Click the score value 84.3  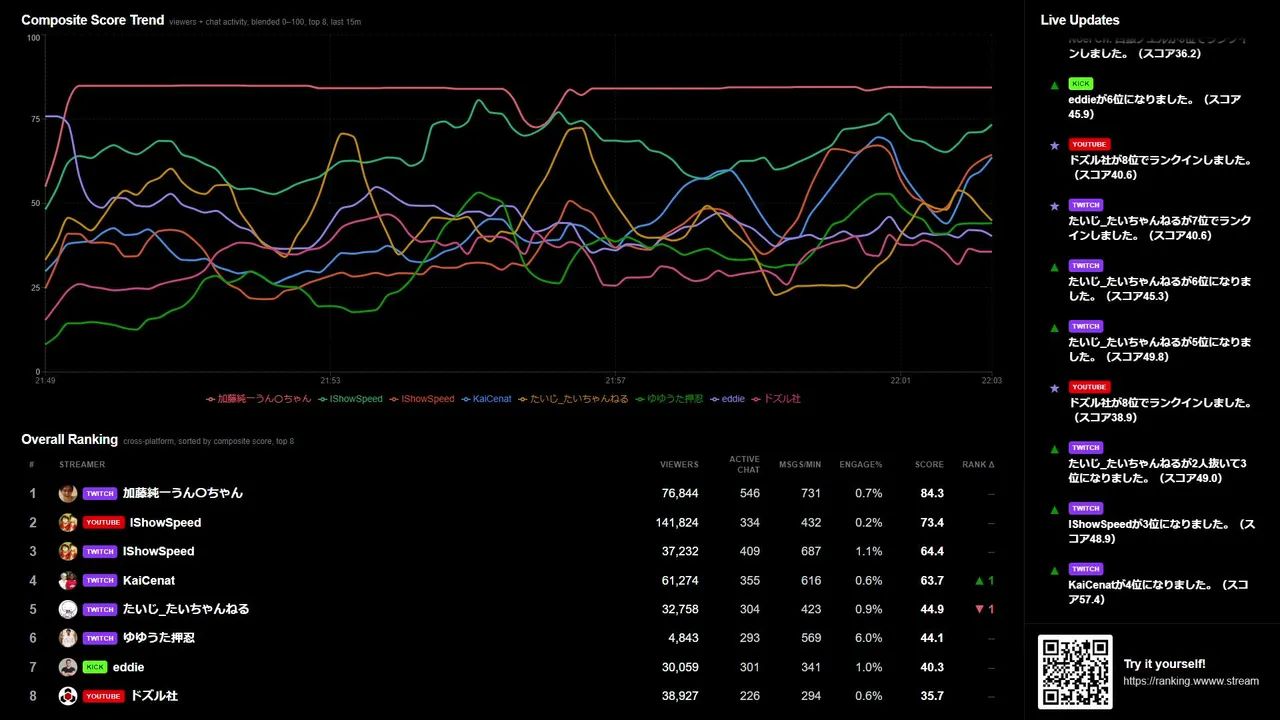coord(932,494)
